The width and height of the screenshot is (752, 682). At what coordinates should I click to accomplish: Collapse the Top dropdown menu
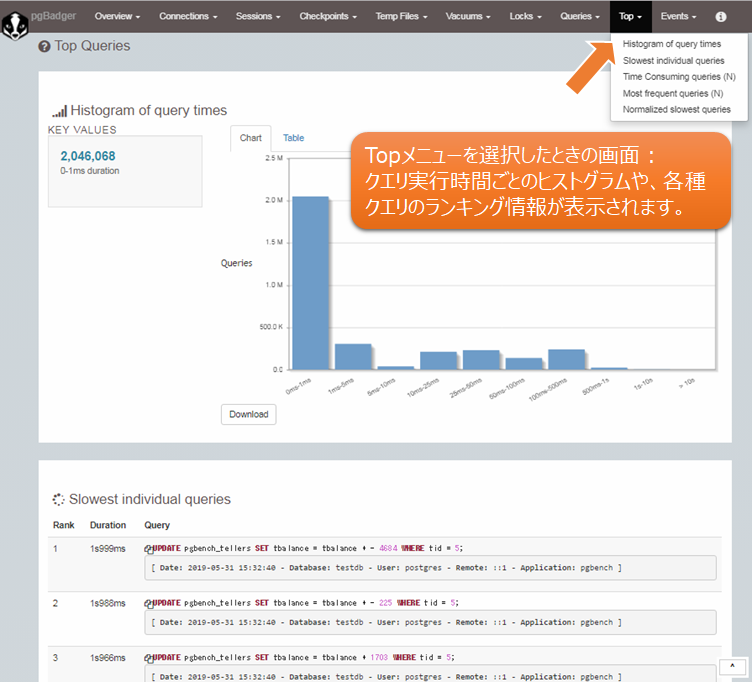click(x=630, y=16)
